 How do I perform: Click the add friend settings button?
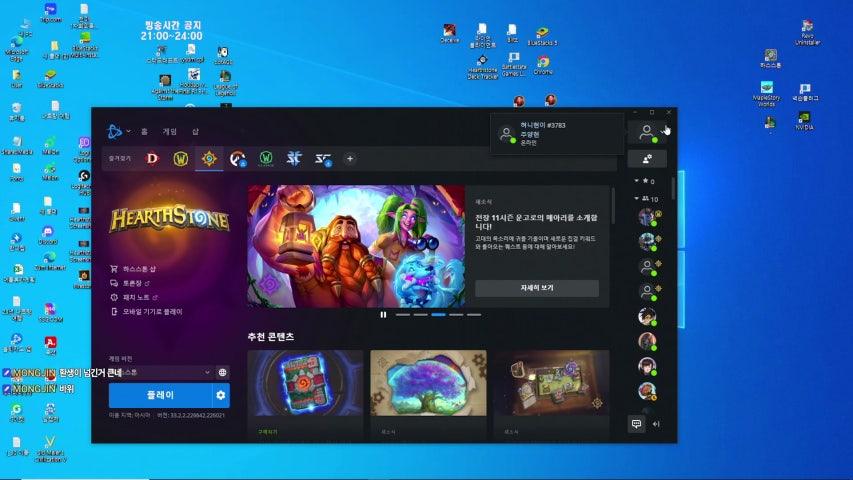click(647, 159)
